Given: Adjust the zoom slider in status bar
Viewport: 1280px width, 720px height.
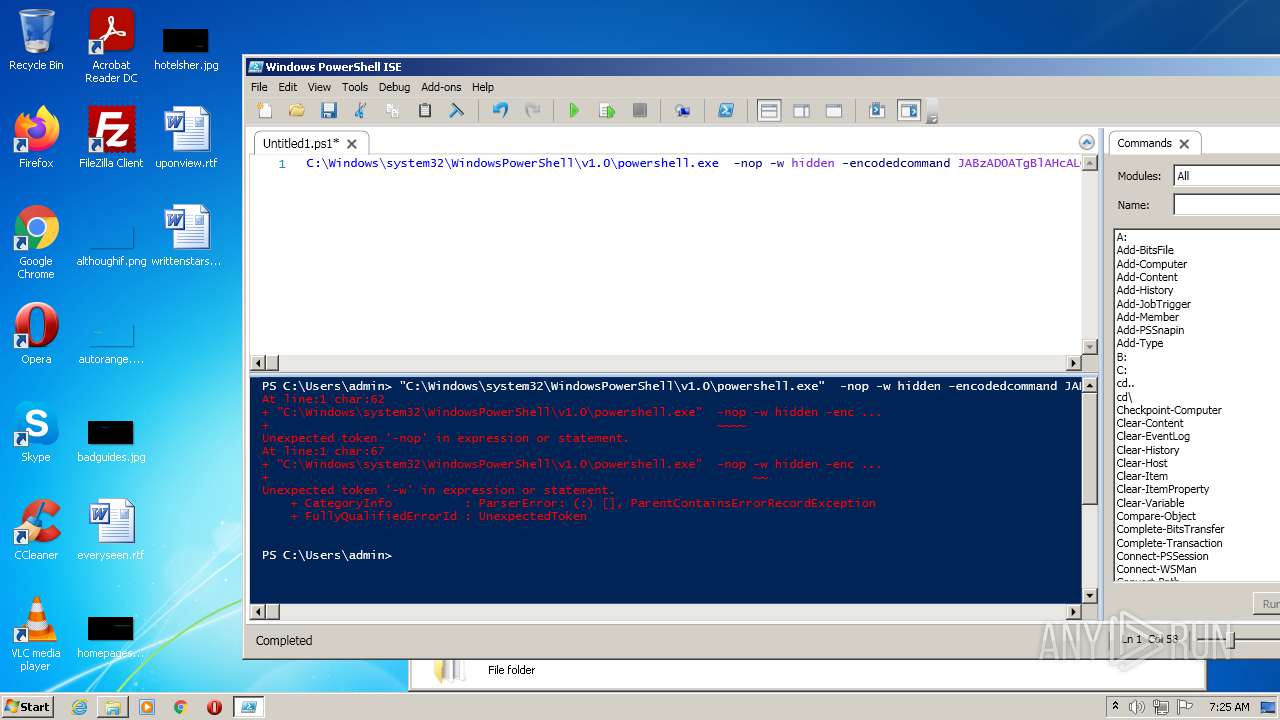Looking at the screenshot, I should (1233, 640).
